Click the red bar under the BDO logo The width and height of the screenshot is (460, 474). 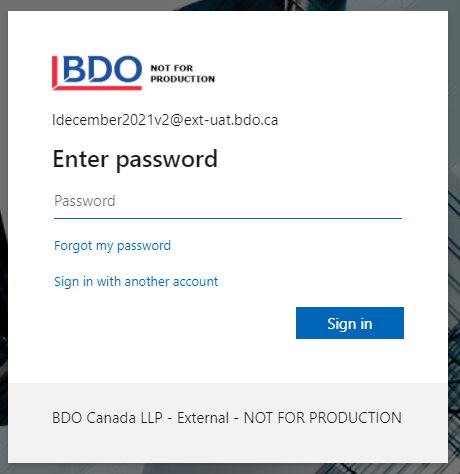(99, 88)
